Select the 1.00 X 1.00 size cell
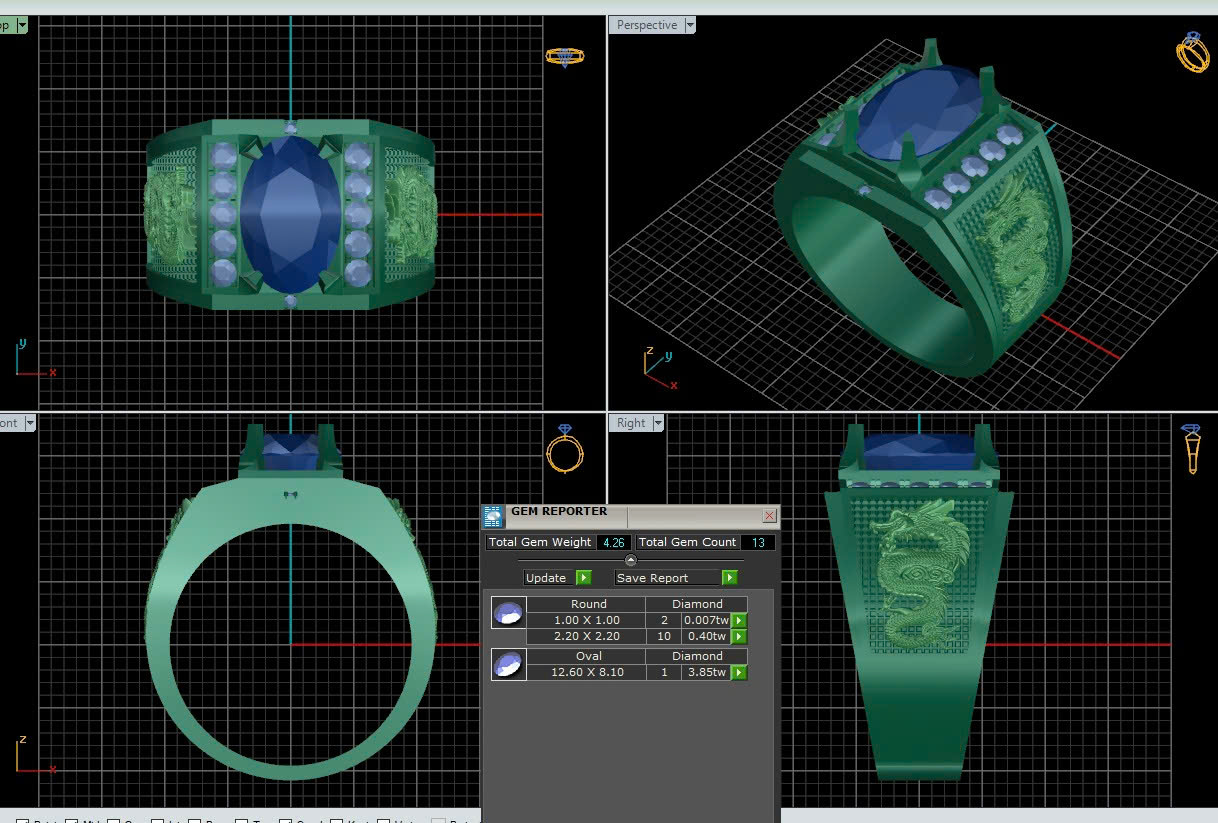This screenshot has width=1218, height=823. (587, 620)
